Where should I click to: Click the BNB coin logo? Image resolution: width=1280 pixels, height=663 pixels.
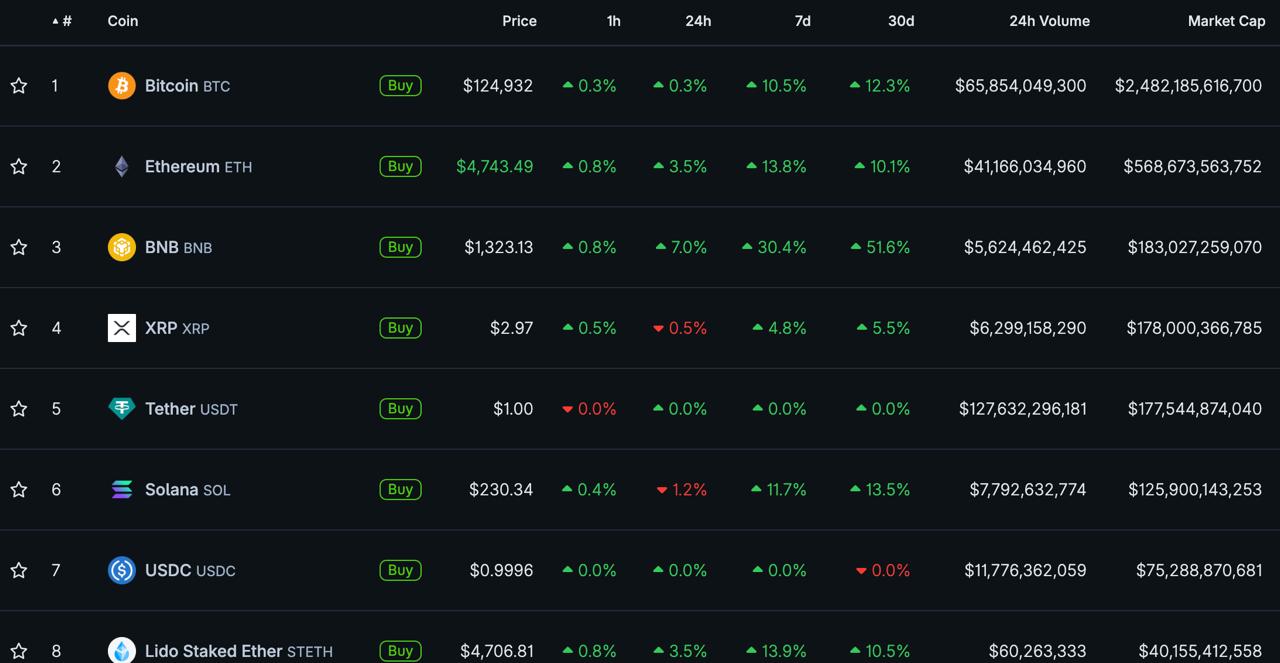tap(121, 247)
